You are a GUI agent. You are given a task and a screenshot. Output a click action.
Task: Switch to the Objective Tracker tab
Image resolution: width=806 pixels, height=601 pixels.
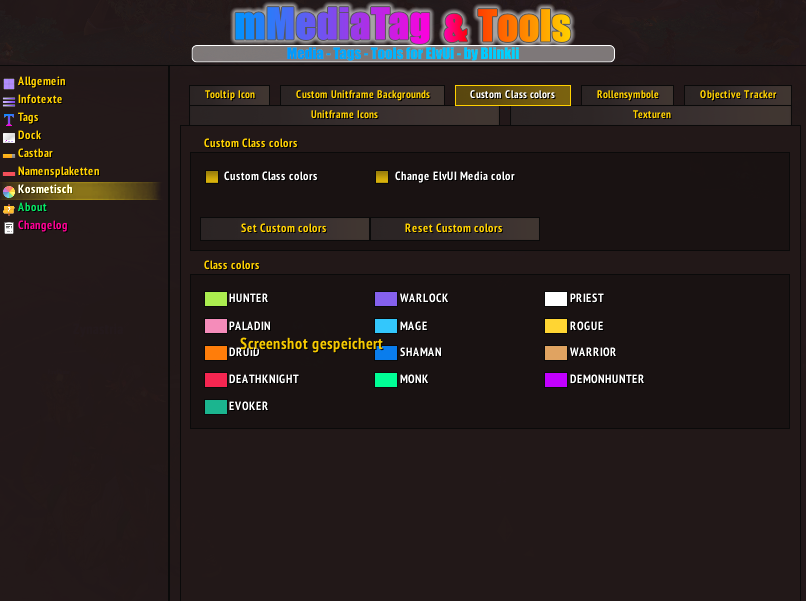(x=738, y=95)
